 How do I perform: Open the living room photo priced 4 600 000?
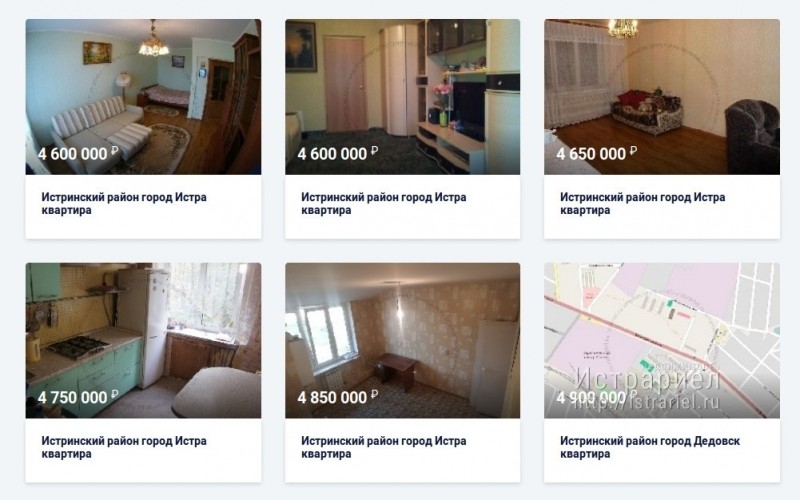[x=143, y=96]
